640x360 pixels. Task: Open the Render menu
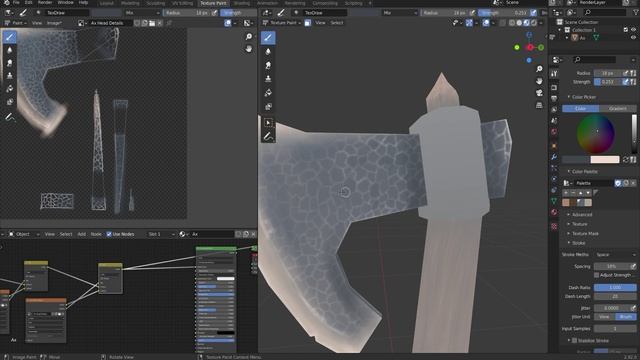pyautogui.click(x=44, y=2)
